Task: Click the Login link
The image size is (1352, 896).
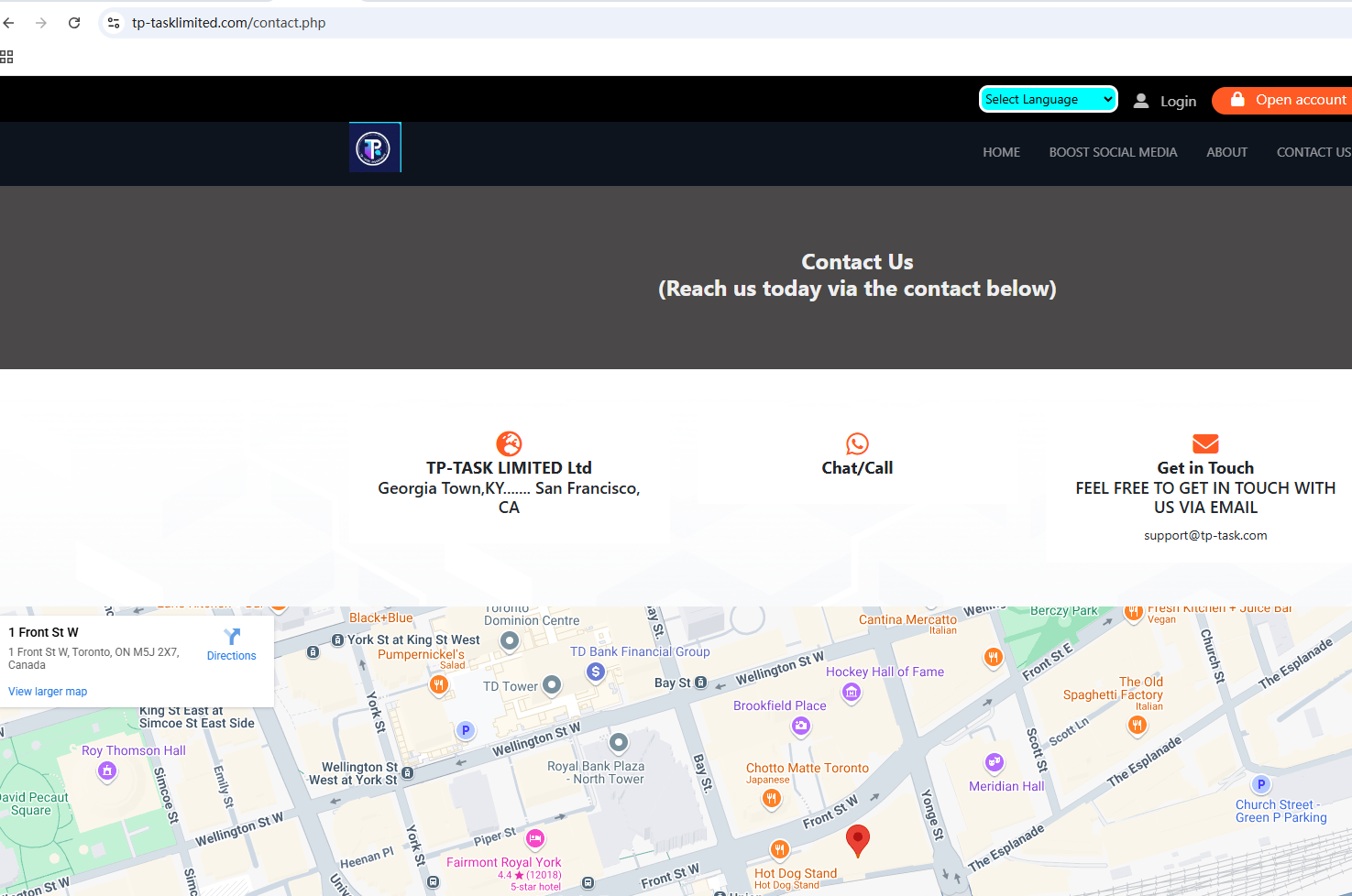Action: point(1177,101)
